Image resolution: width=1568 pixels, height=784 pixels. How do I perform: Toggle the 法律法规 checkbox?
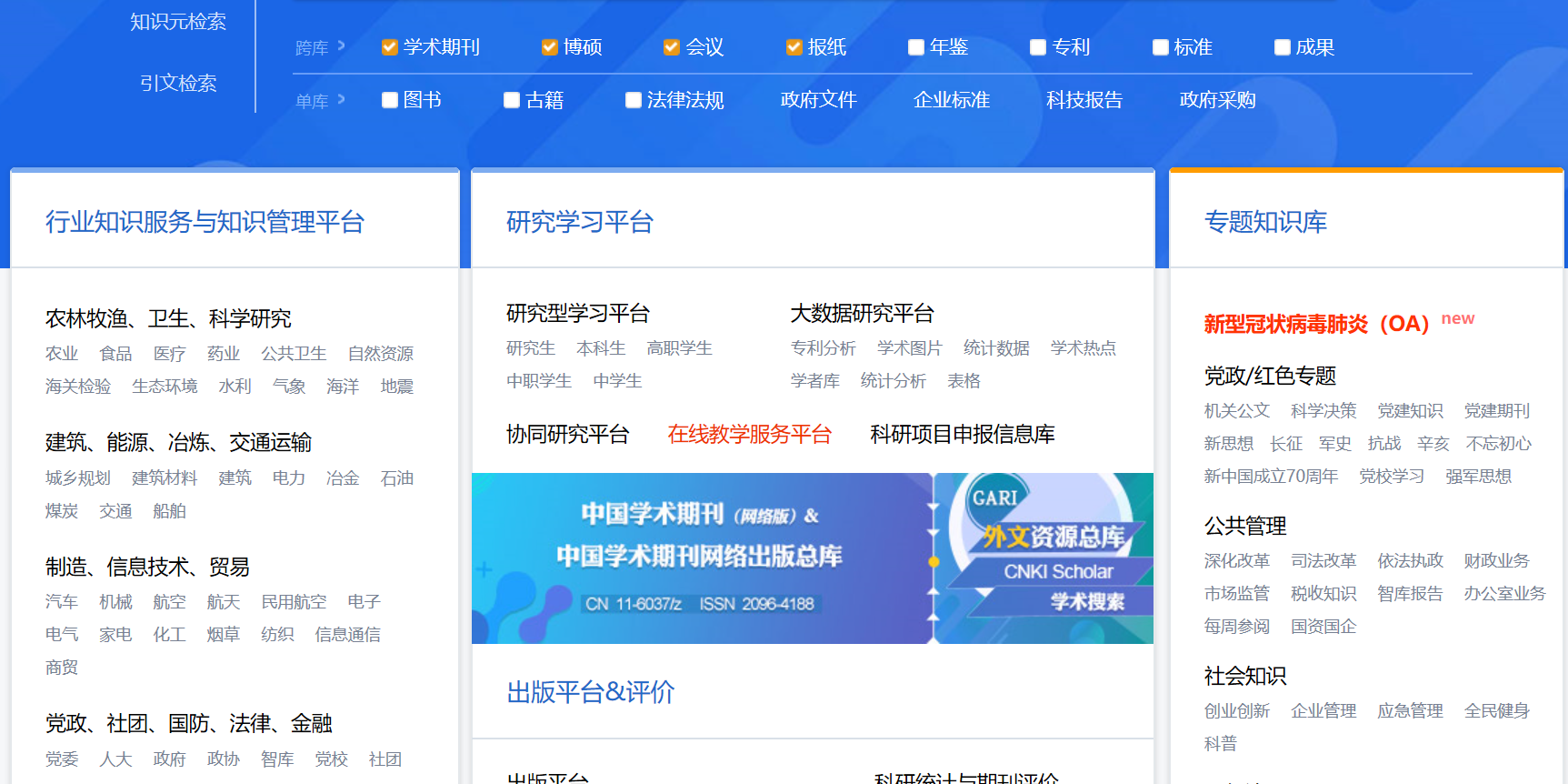[634, 100]
